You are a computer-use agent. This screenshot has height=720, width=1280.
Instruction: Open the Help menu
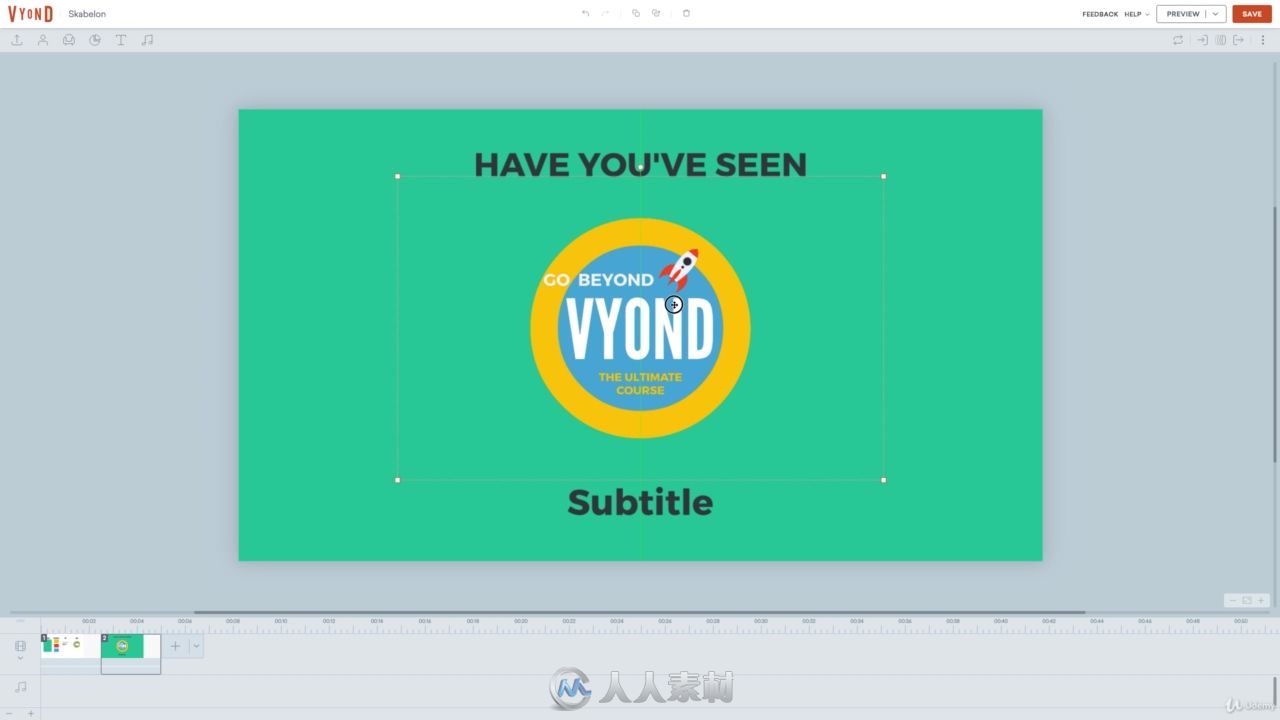coord(1137,14)
